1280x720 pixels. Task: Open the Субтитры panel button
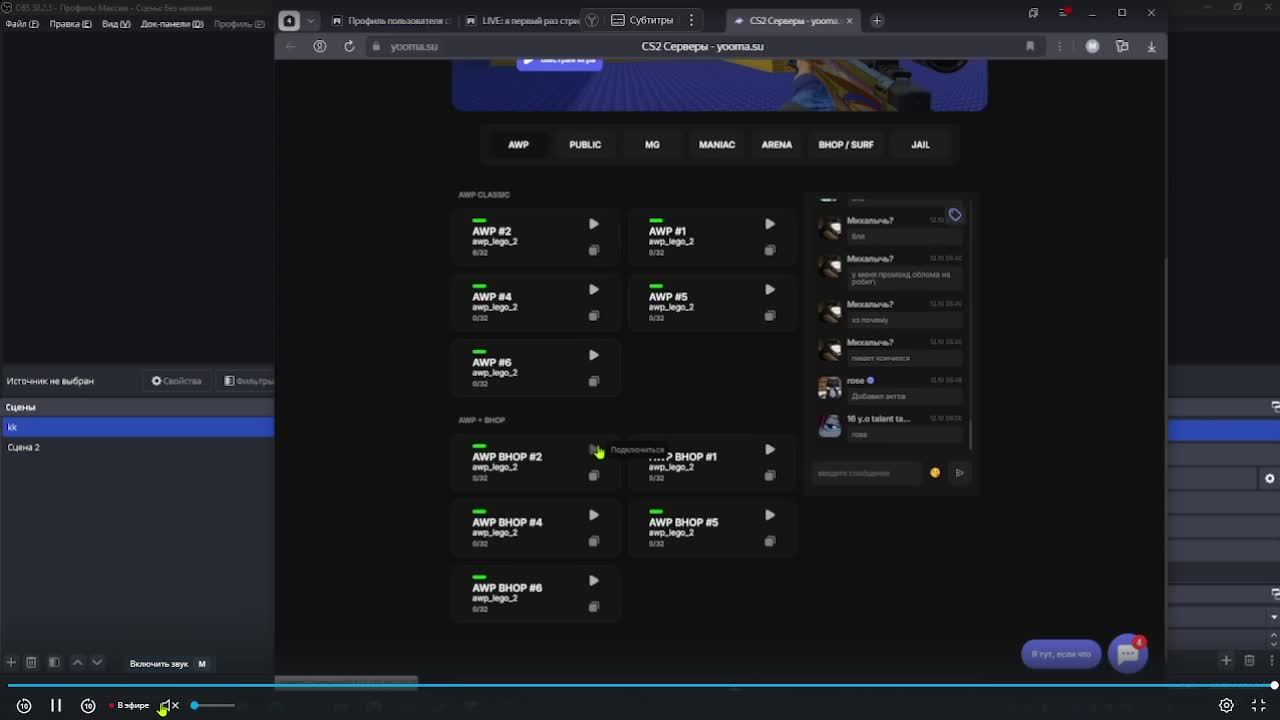pos(641,20)
